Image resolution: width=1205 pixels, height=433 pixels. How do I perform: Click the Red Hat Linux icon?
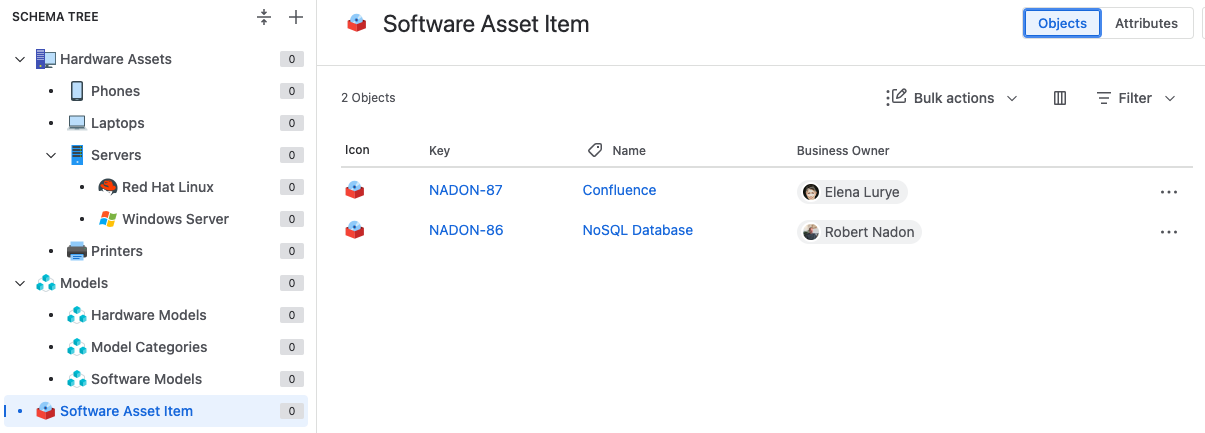pos(108,187)
